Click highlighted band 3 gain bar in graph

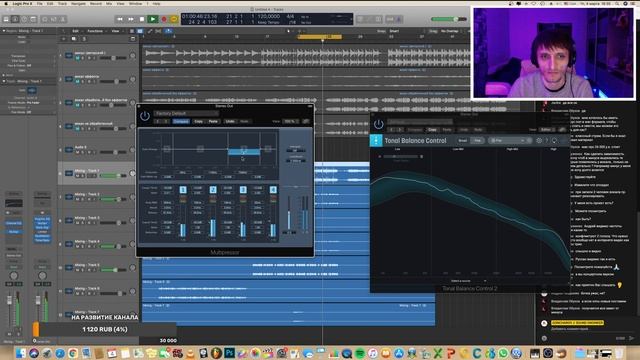click(244, 152)
